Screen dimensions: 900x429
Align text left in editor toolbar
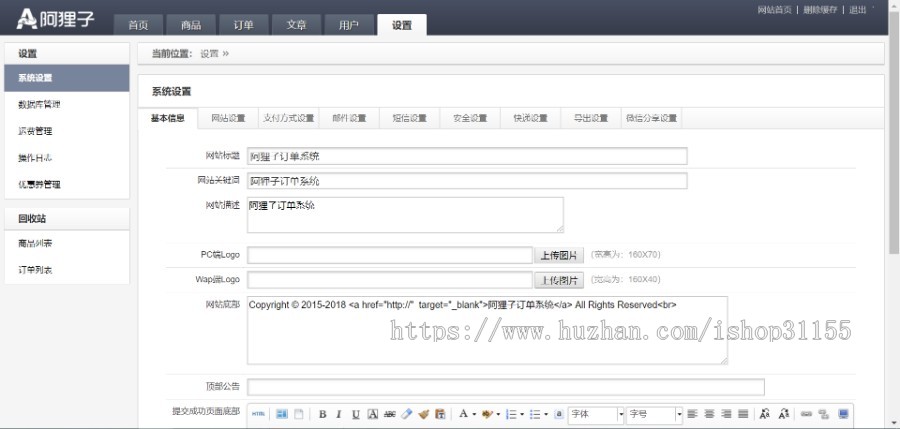(693, 414)
